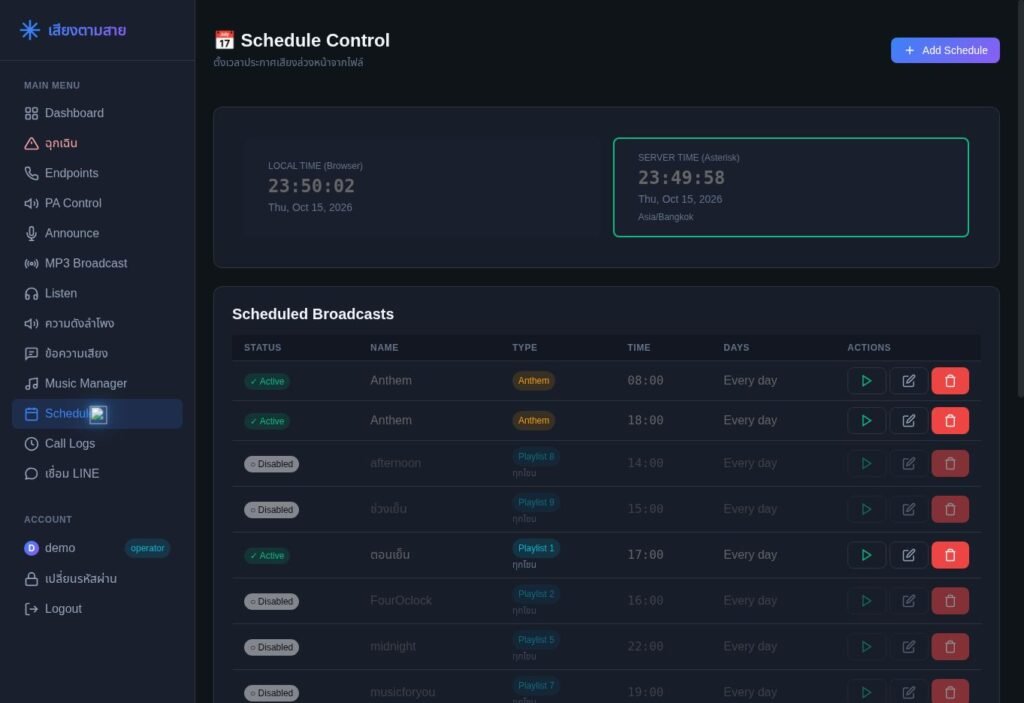Edit the FourOclock schedule

[908, 600]
